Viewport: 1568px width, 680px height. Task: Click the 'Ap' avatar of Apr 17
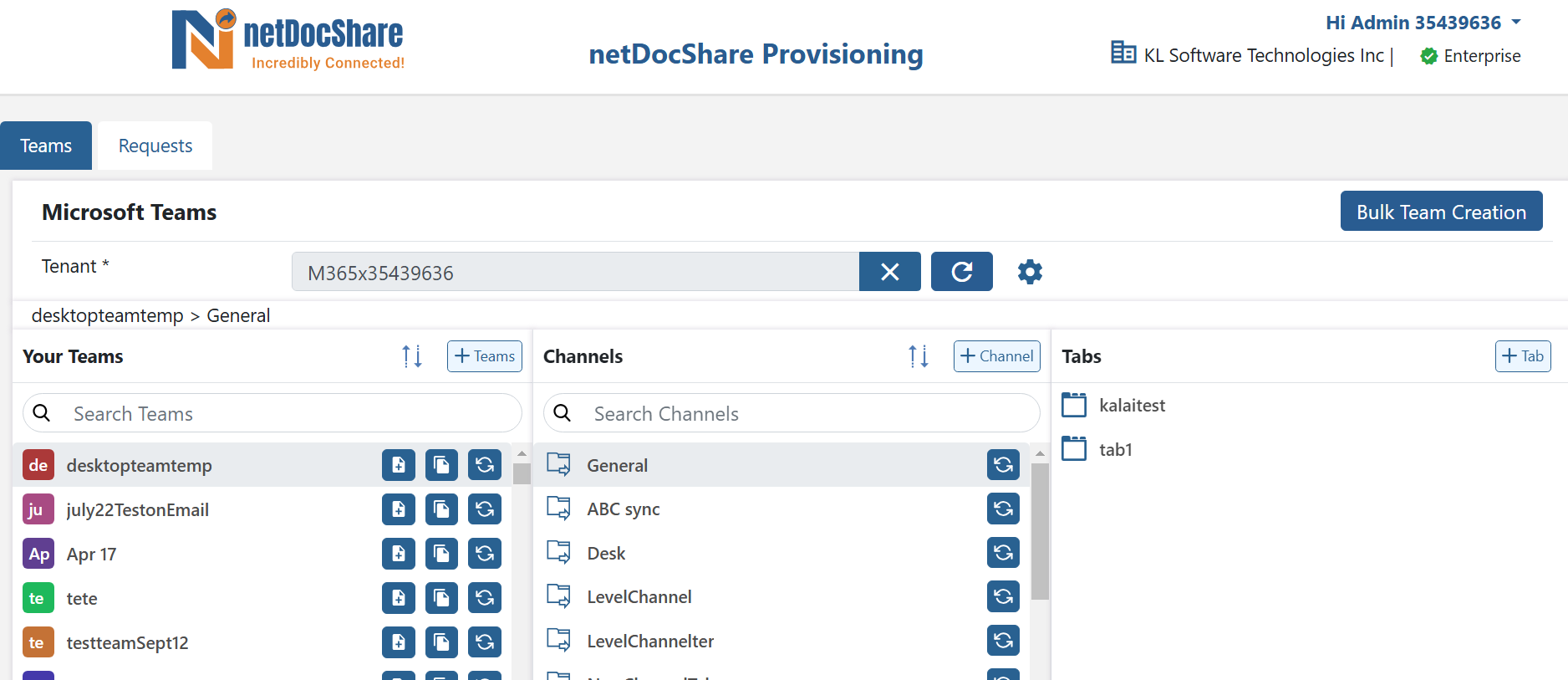pos(38,554)
